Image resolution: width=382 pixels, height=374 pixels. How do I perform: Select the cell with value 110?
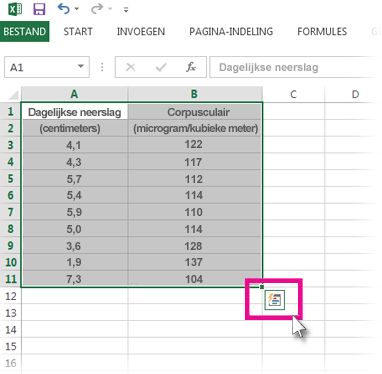point(195,212)
